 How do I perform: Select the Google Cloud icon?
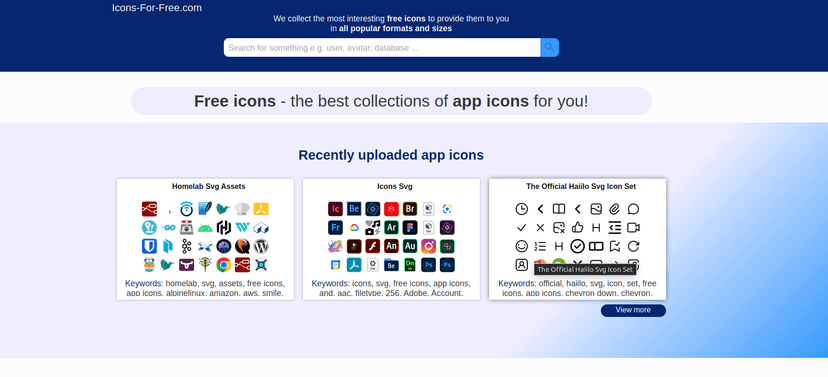click(354, 228)
